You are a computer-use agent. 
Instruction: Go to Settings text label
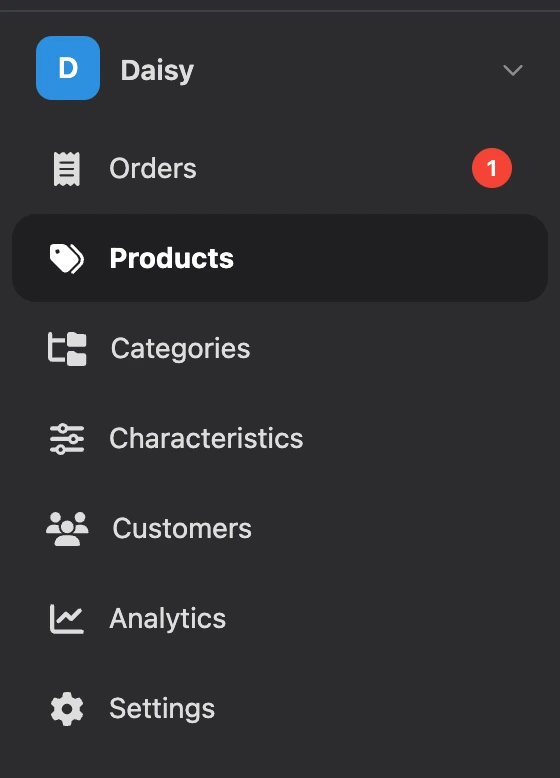click(x=162, y=709)
